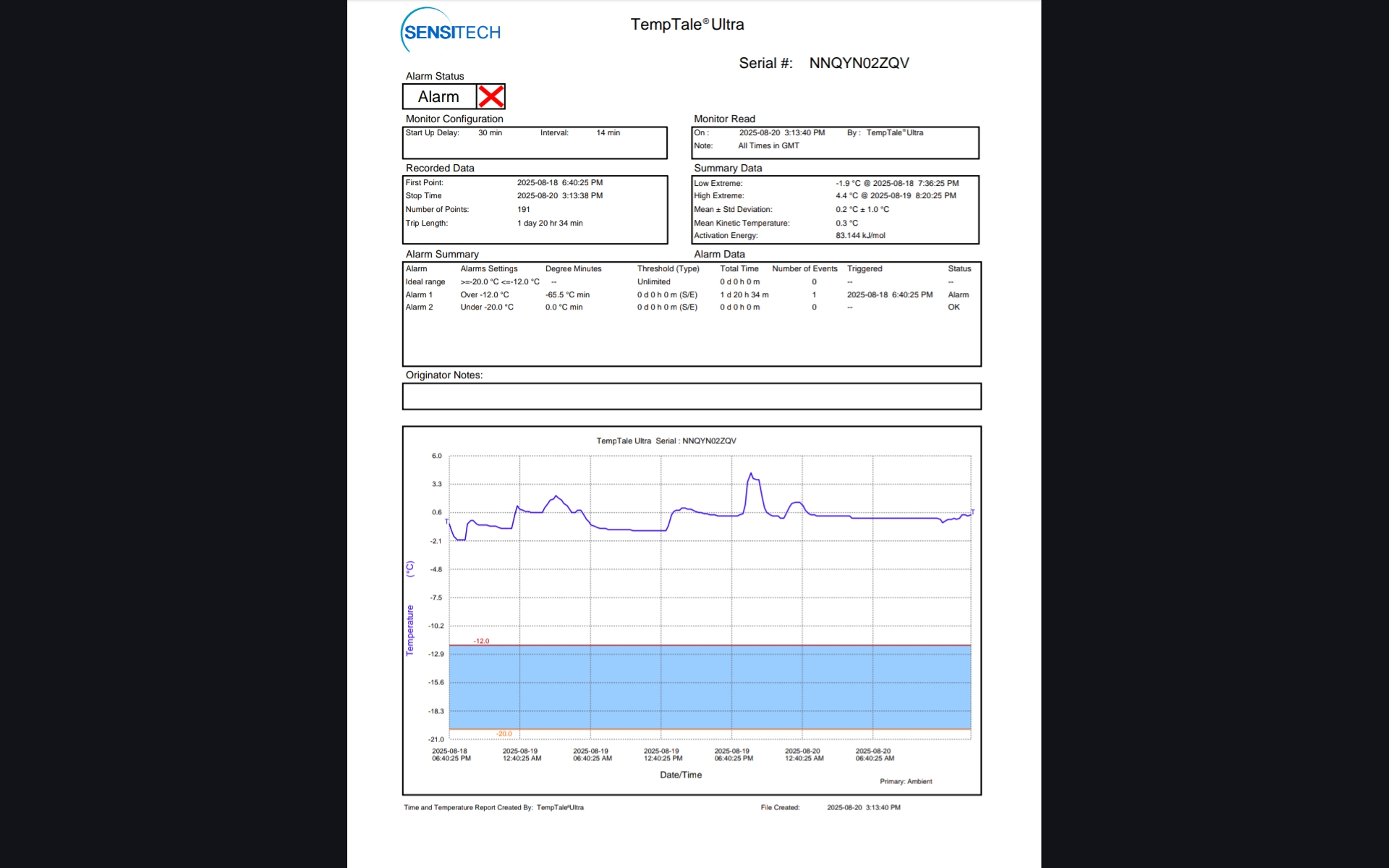
Task: Click the High Extreme value in Summary Data
Action: click(896, 195)
